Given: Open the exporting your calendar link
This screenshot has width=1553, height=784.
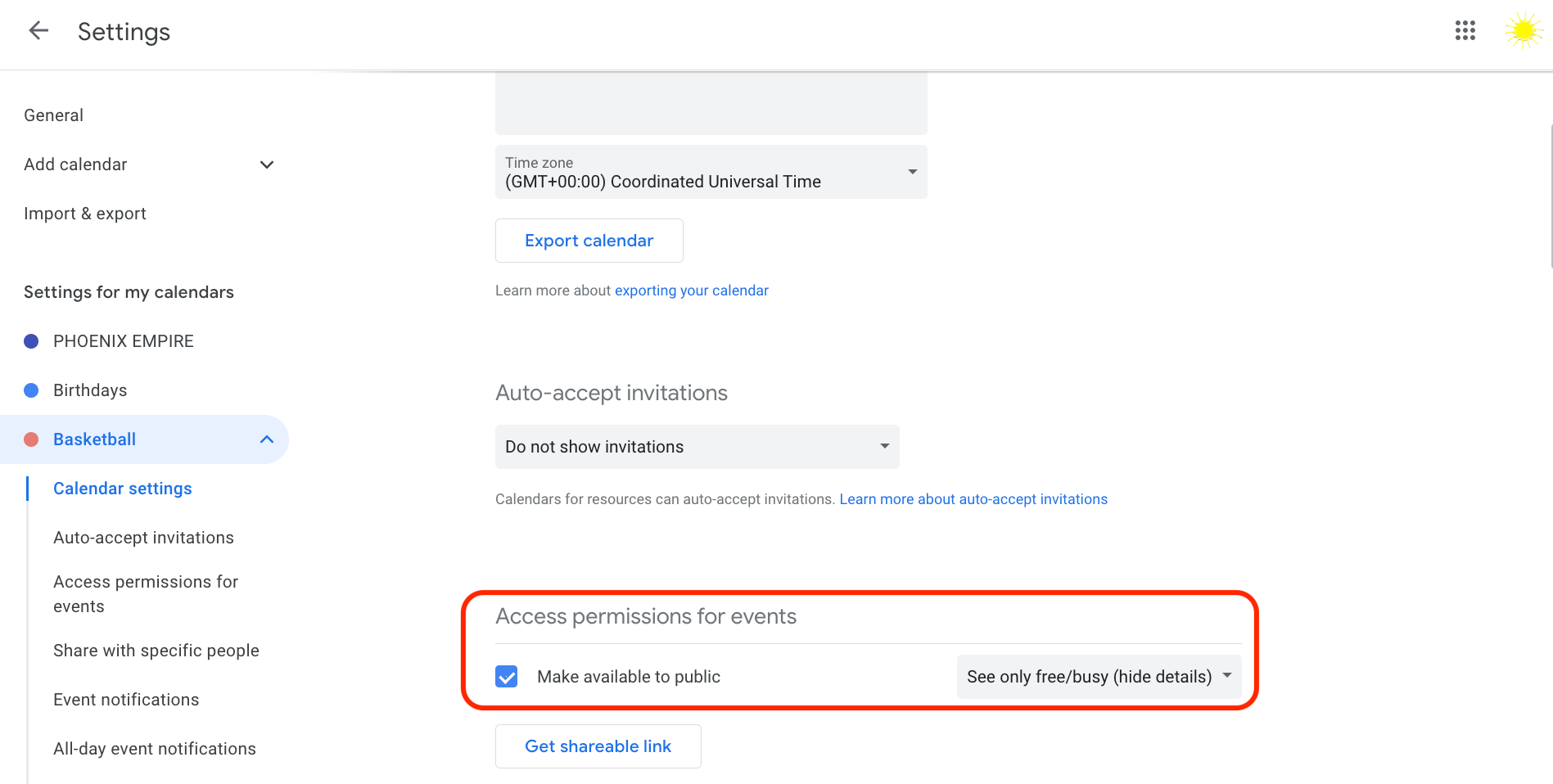Looking at the screenshot, I should [691, 291].
